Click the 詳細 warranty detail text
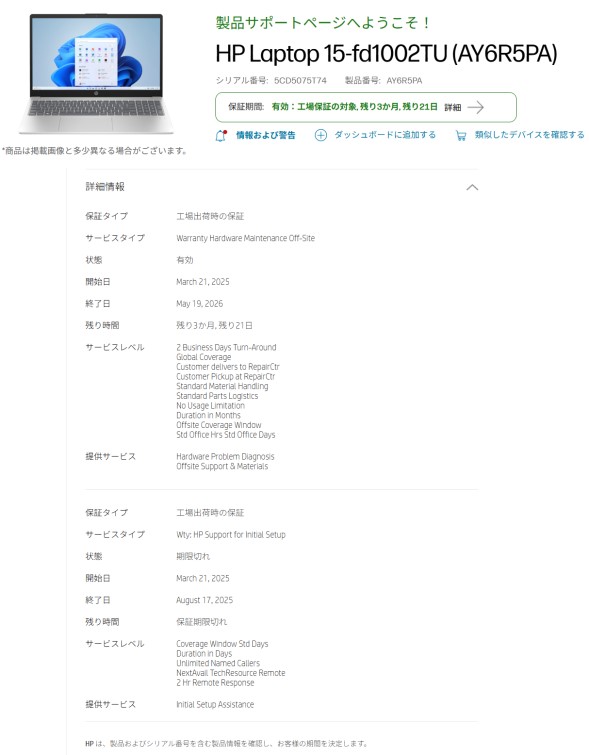The width and height of the screenshot is (589, 755). click(x=453, y=107)
